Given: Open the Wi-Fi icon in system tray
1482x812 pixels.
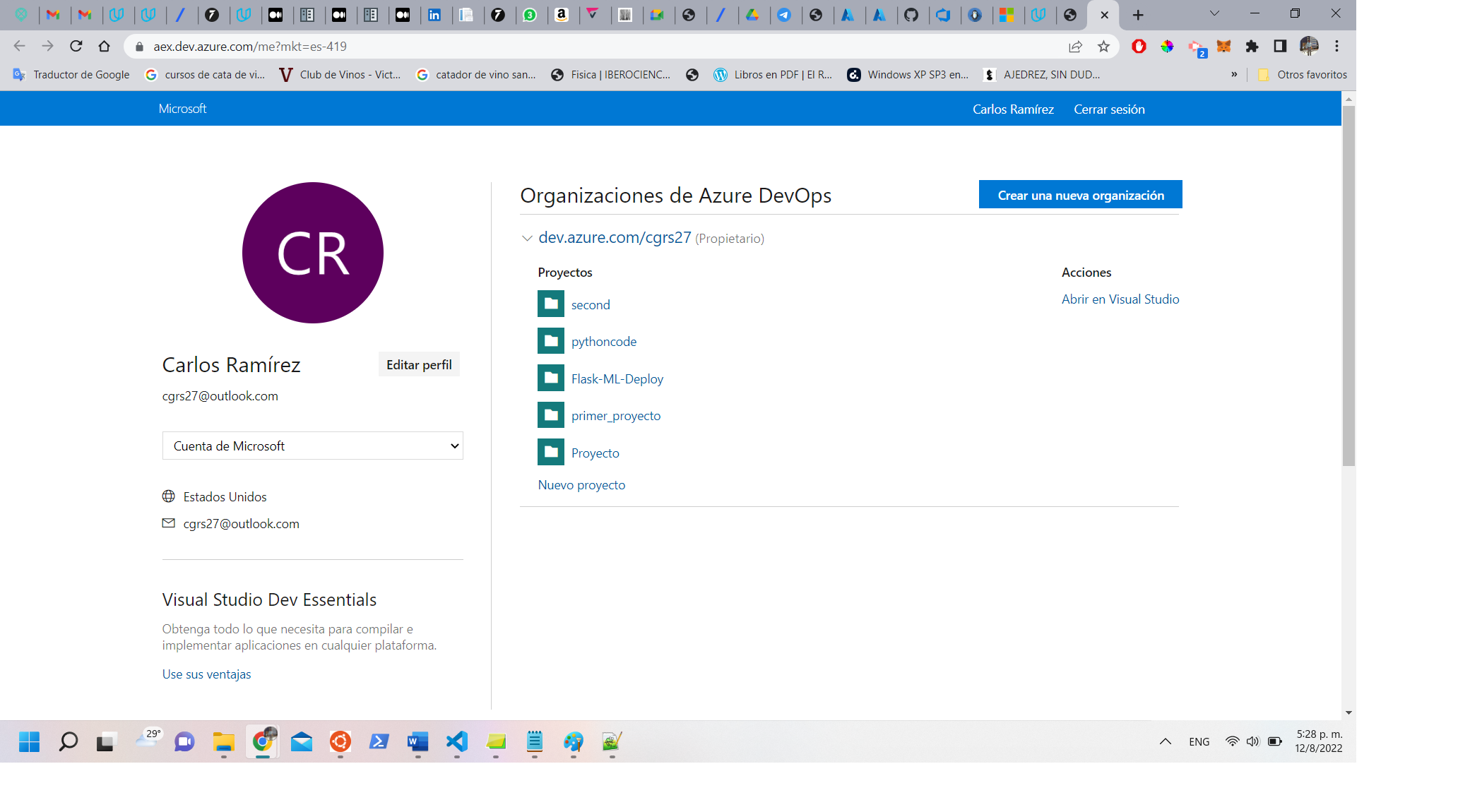Looking at the screenshot, I should [x=1233, y=741].
